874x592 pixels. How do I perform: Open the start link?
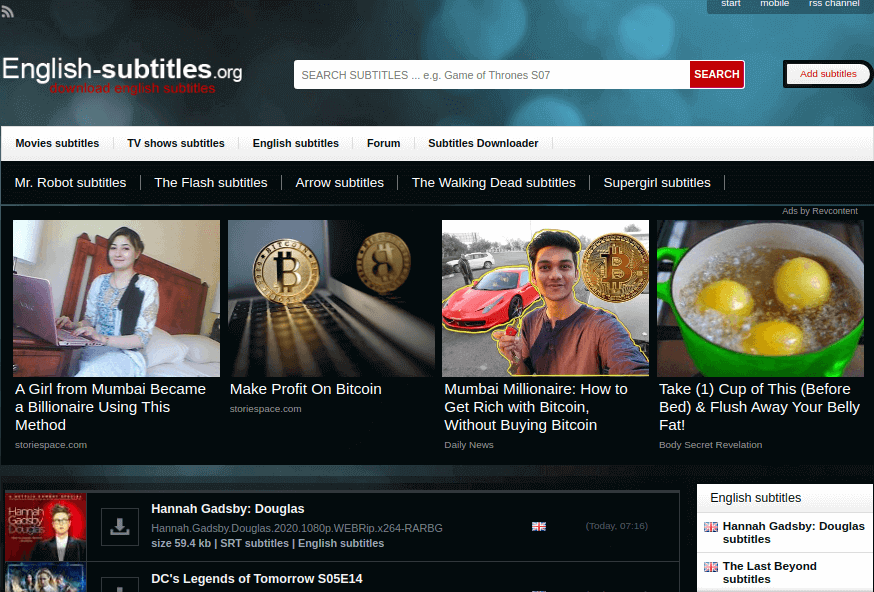click(730, 3)
